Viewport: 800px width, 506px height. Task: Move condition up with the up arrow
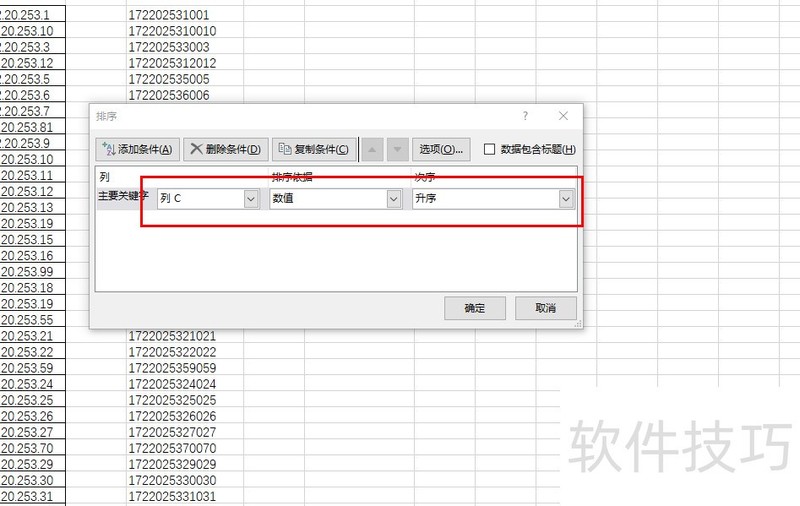pyautogui.click(x=372, y=149)
